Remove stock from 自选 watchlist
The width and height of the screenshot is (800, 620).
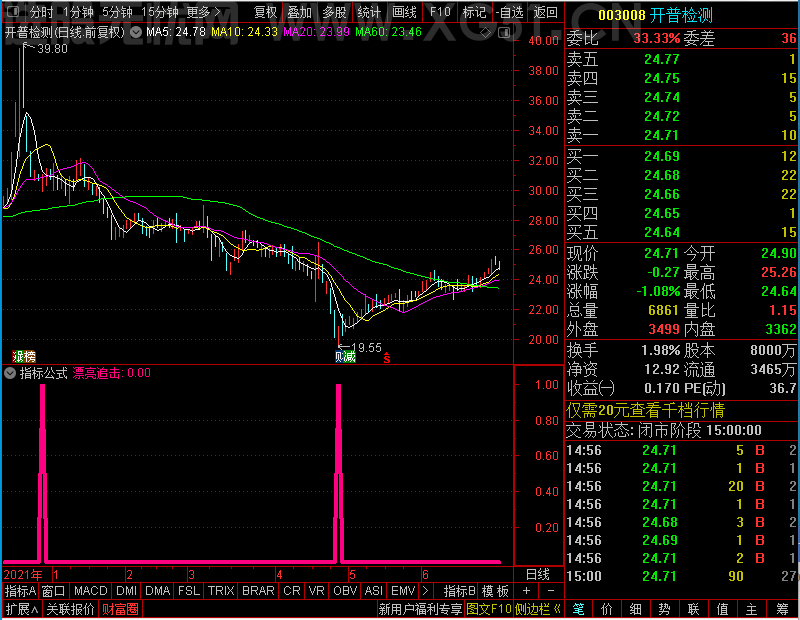[x=510, y=12]
